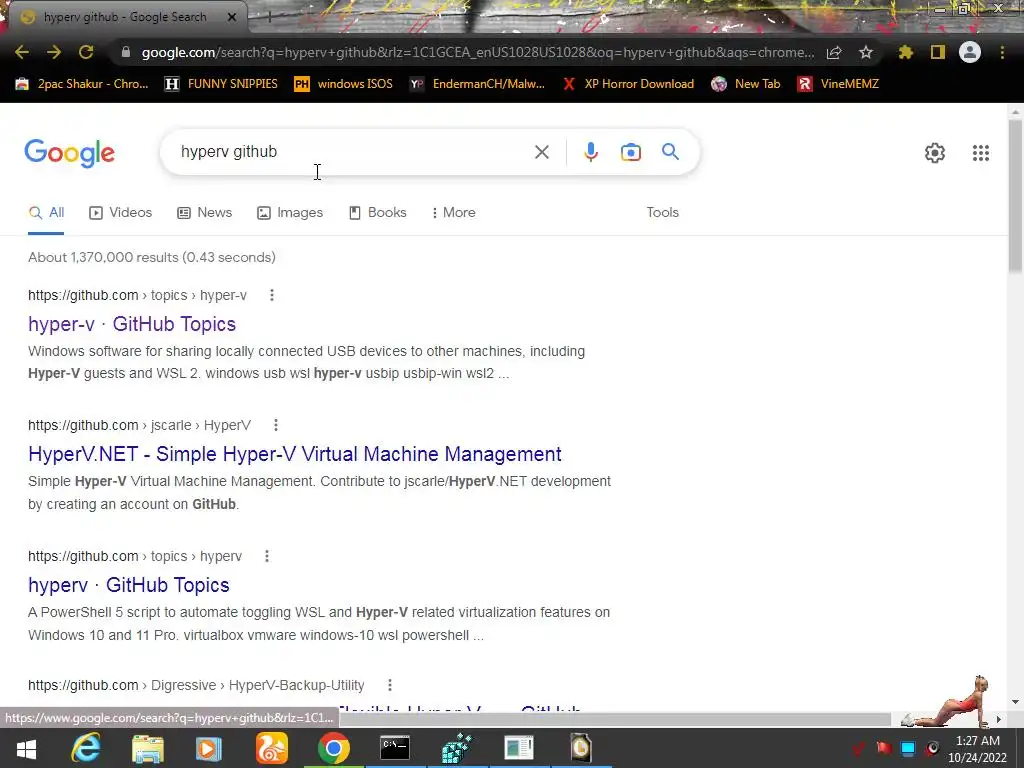
Task: Click the github.com › Digressive › HyperV-Backup-Utility URL
Action: [196, 685]
